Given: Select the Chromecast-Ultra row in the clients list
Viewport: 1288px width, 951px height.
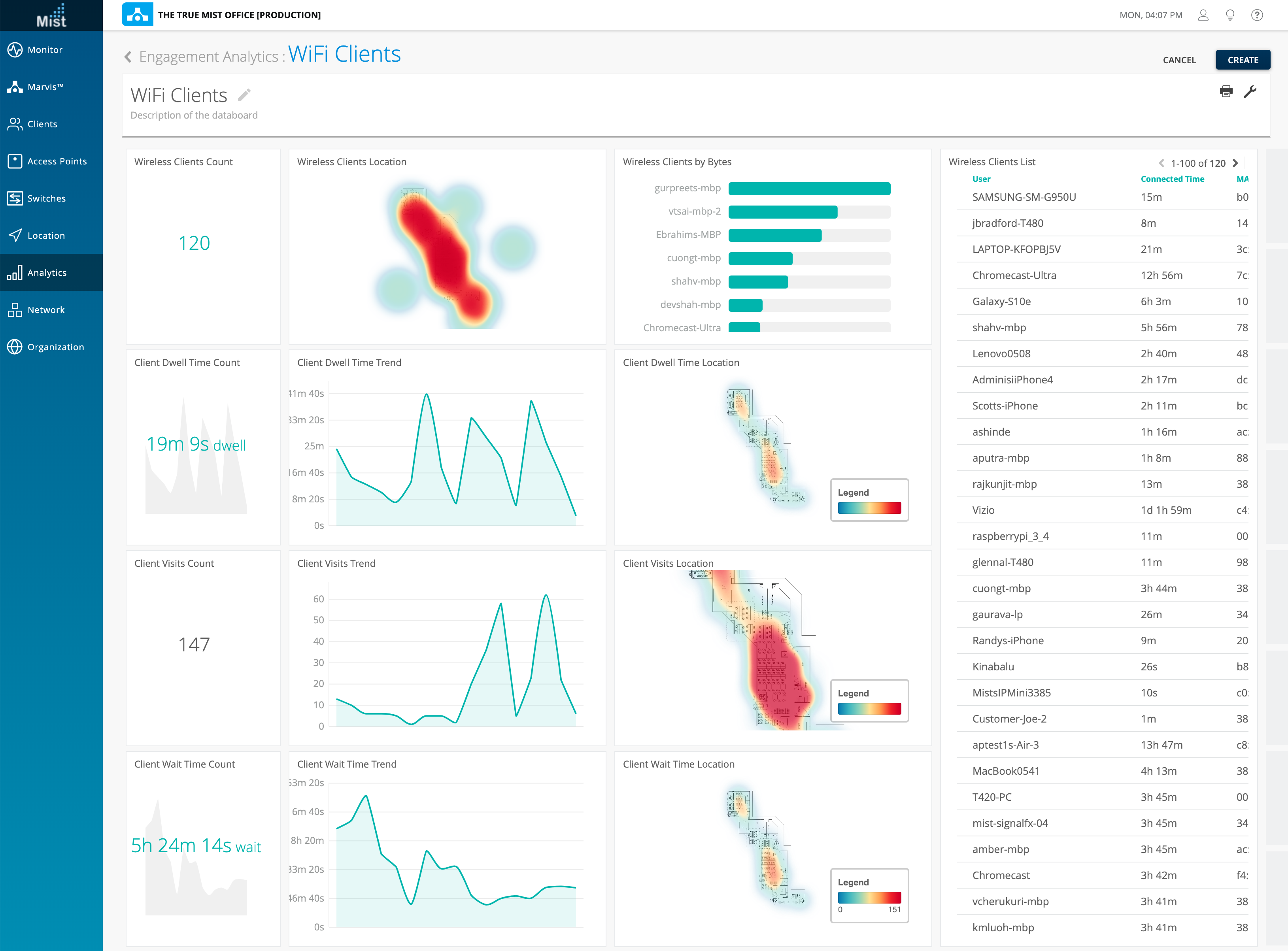Looking at the screenshot, I should click(1014, 275).
